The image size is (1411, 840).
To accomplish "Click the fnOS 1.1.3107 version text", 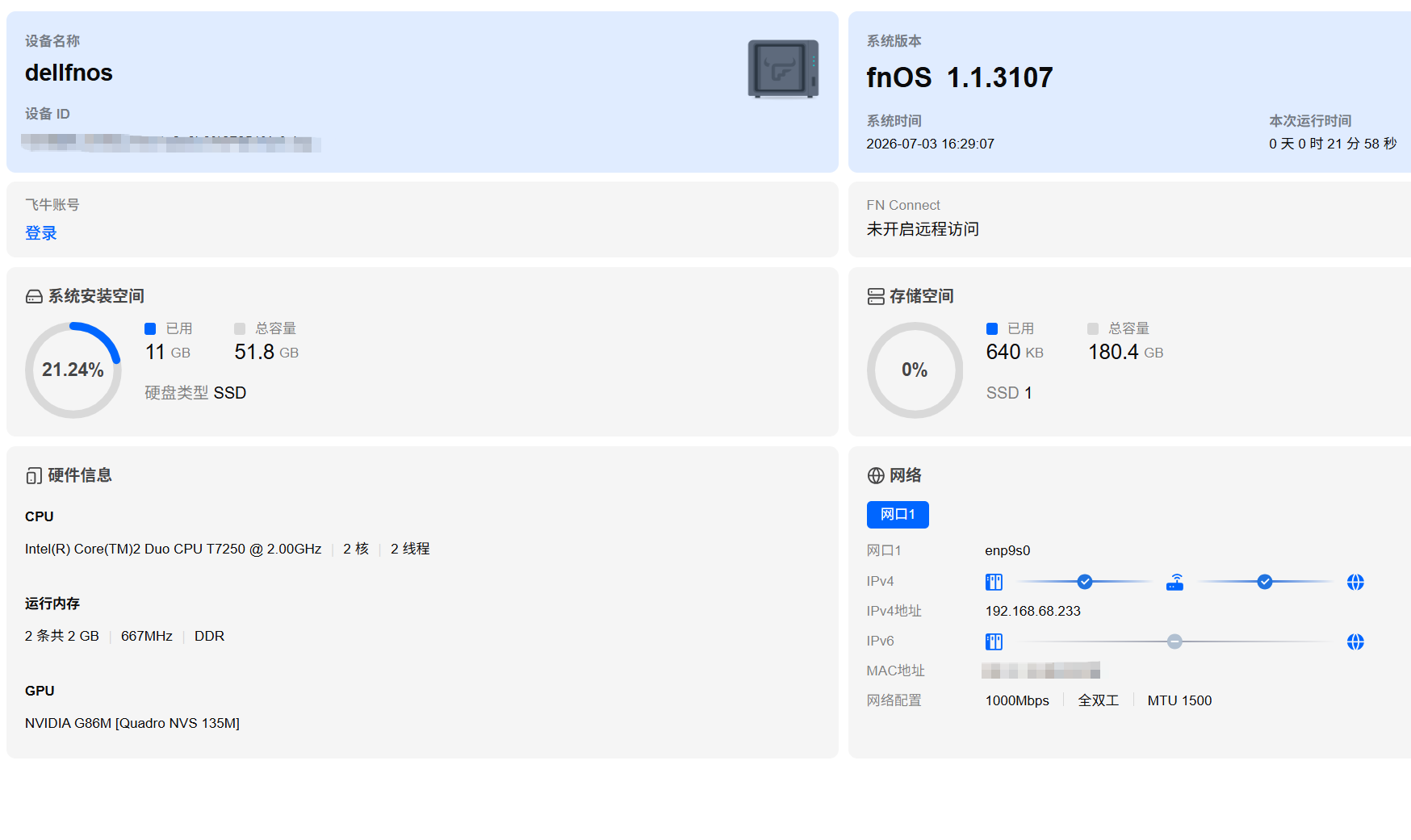I will click(x=960, y=77).
